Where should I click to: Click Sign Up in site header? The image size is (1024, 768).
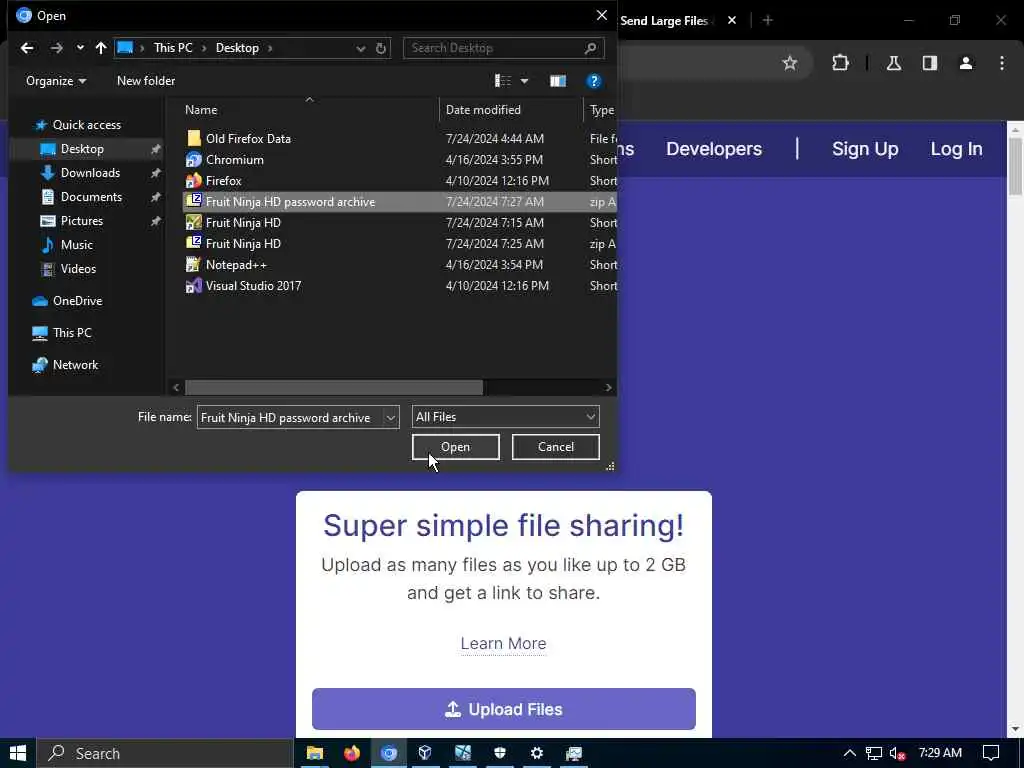865,149
